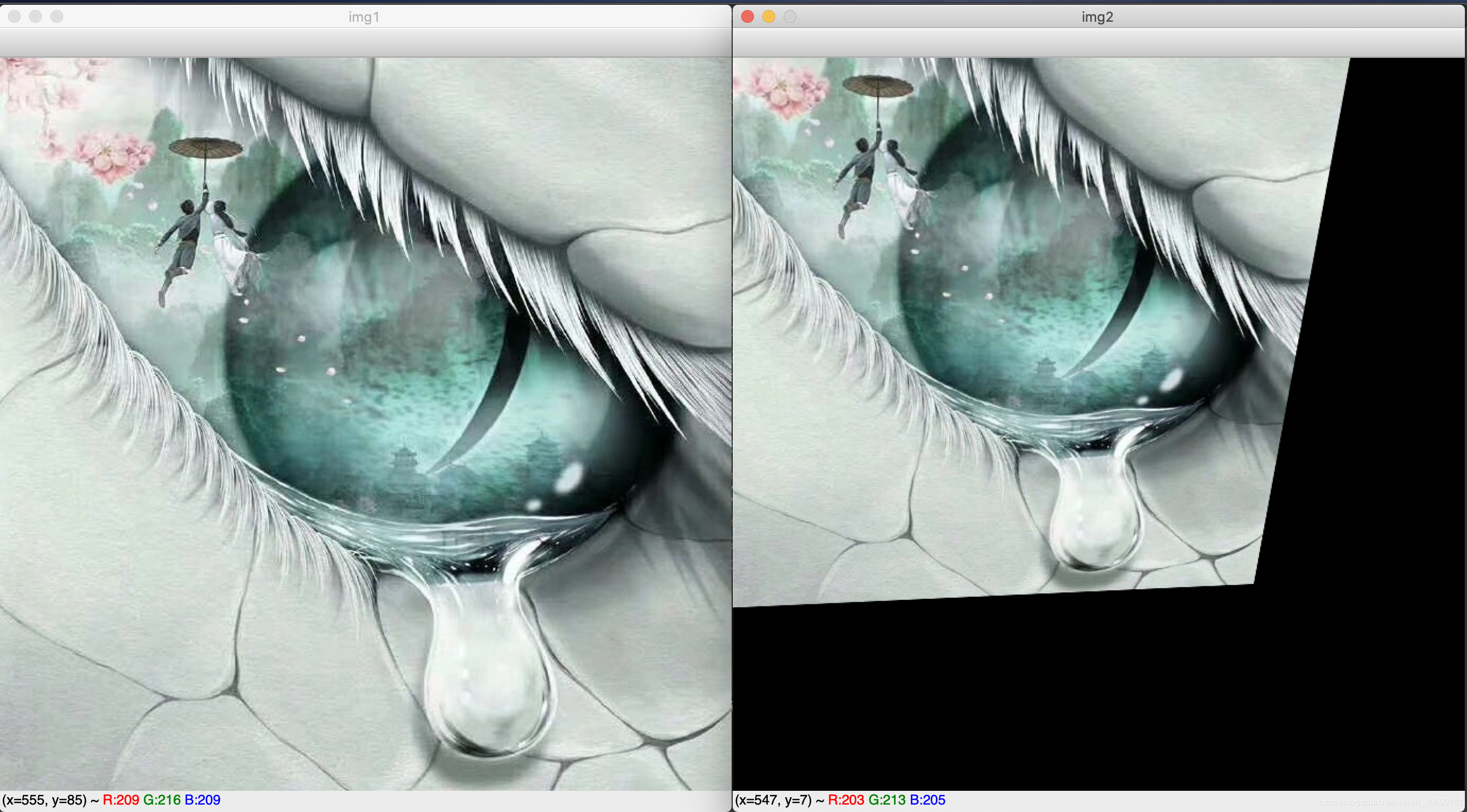Click the B:209 value in img1 status bar
Screen dimensions: 1467x812
202,799
